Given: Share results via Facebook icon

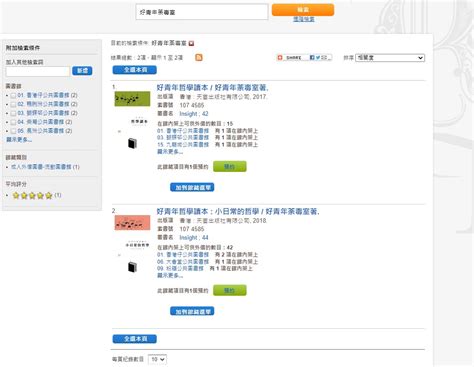Looking at the screenshot, I should pyautogui.click(x=312, y=57).
